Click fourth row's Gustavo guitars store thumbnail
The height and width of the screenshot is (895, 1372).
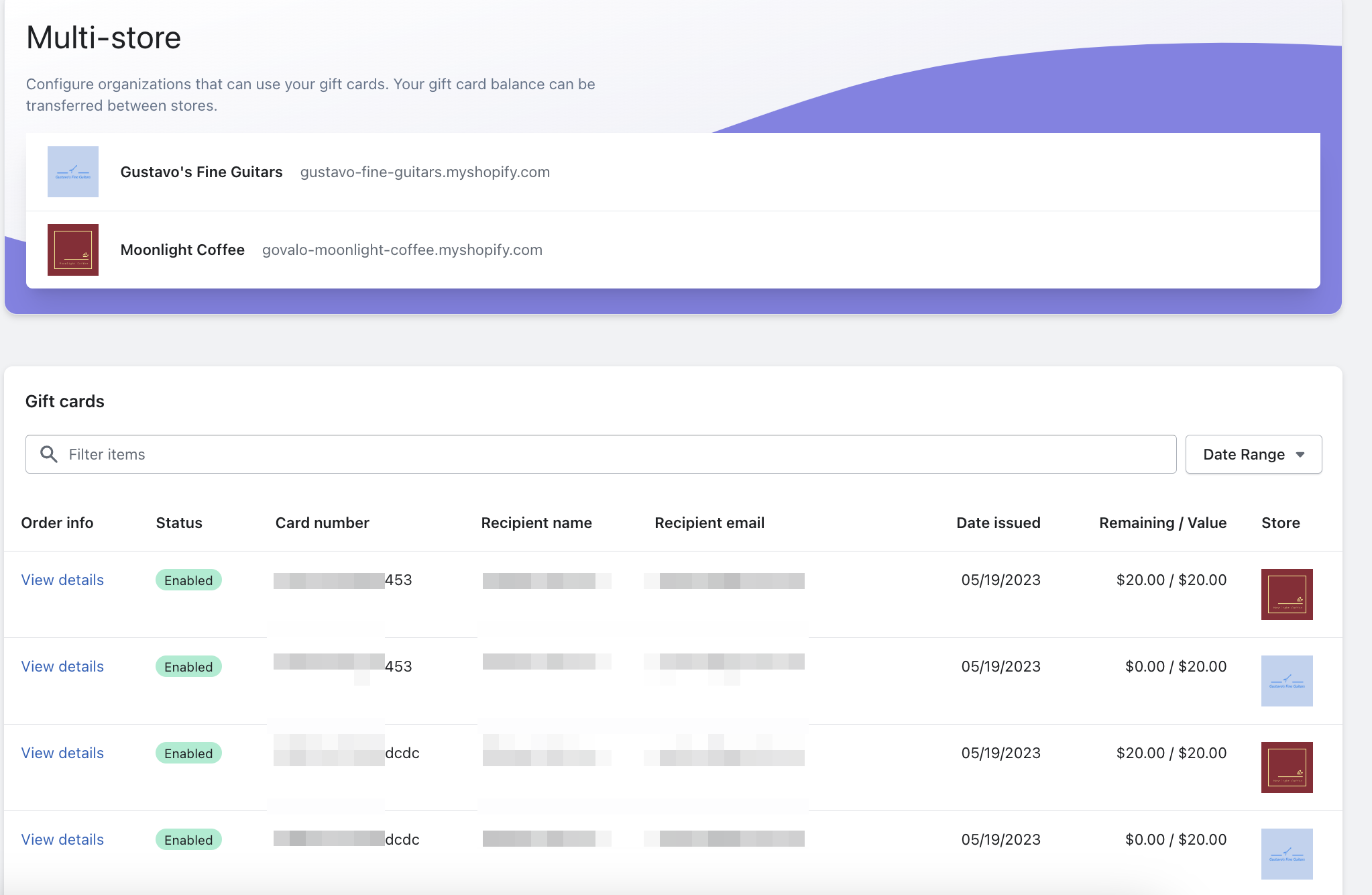(1286, 853)
